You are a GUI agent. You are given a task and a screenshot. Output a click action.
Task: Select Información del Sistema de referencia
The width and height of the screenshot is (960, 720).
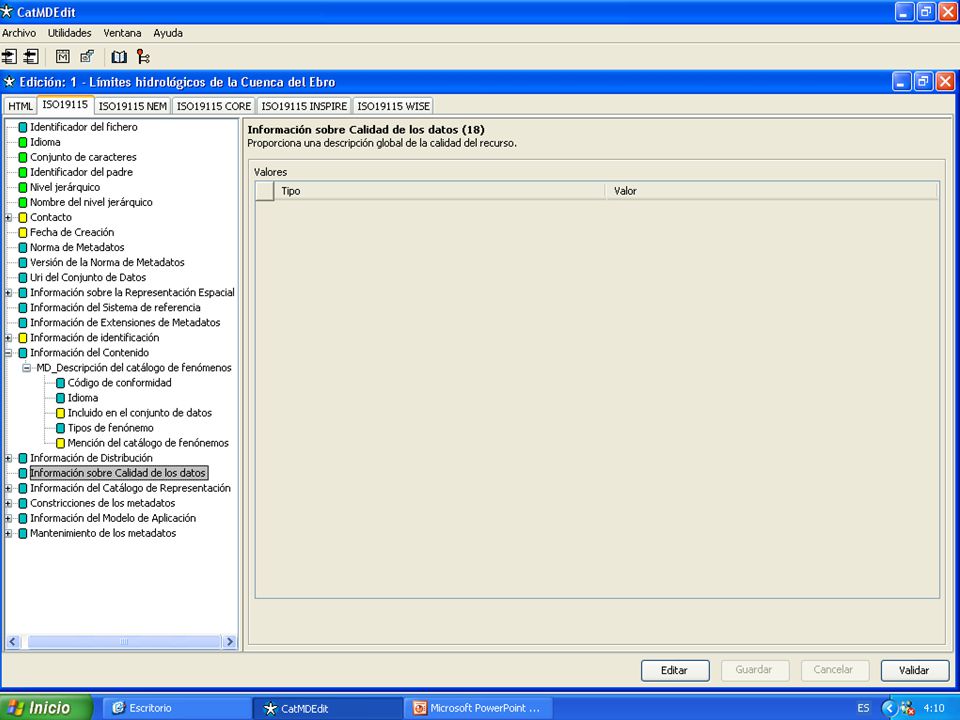coord(115,308)
